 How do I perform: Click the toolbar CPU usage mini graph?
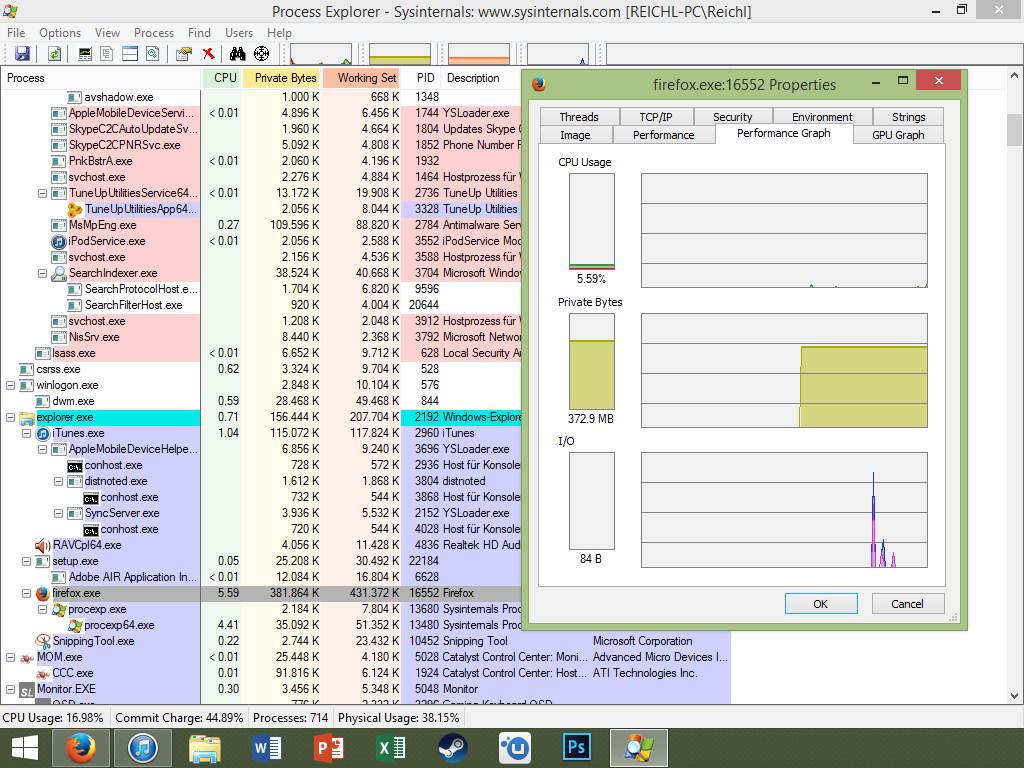click(x=321, y=54)
